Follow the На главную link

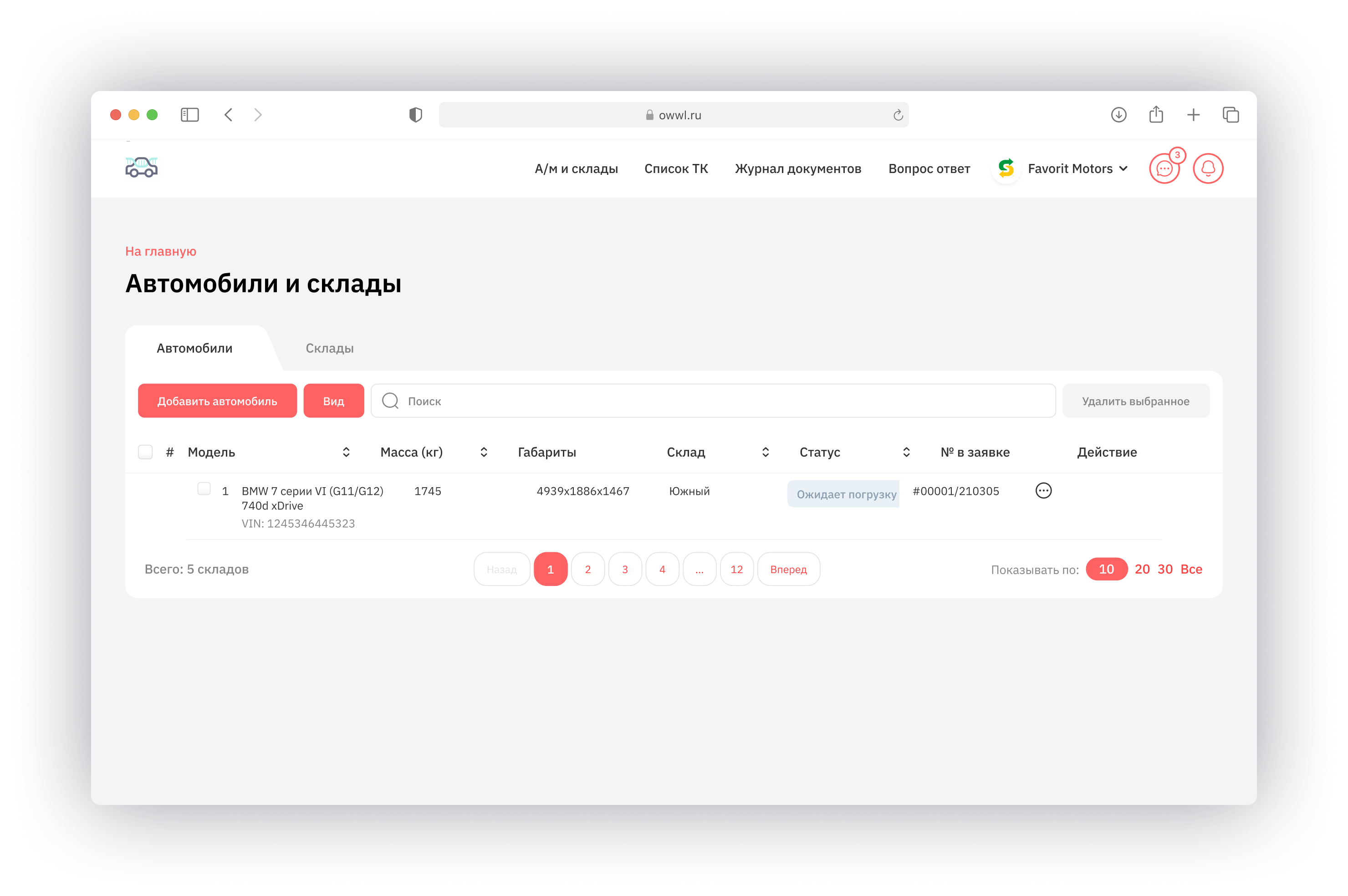click(161, 251)
